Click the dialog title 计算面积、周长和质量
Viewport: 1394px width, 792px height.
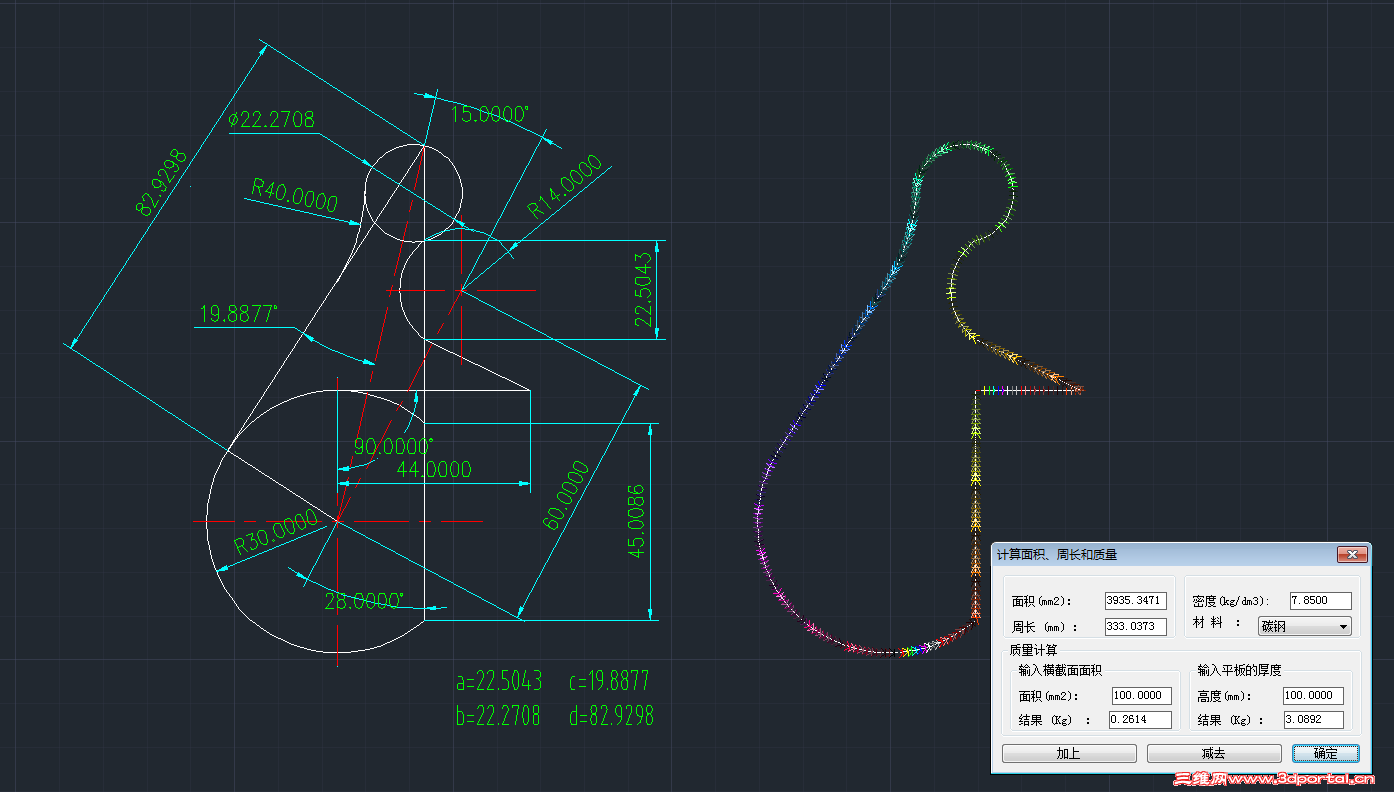point(1057,554)
